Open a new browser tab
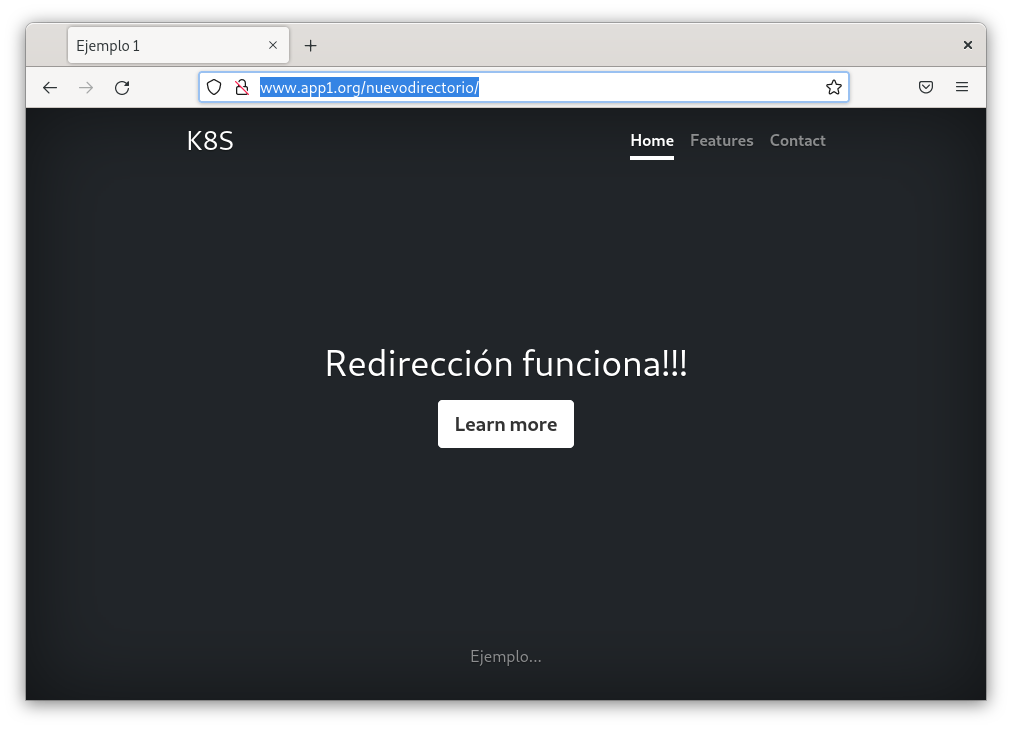The height and width of the screenshot is (729, 1012). [310, 46]
